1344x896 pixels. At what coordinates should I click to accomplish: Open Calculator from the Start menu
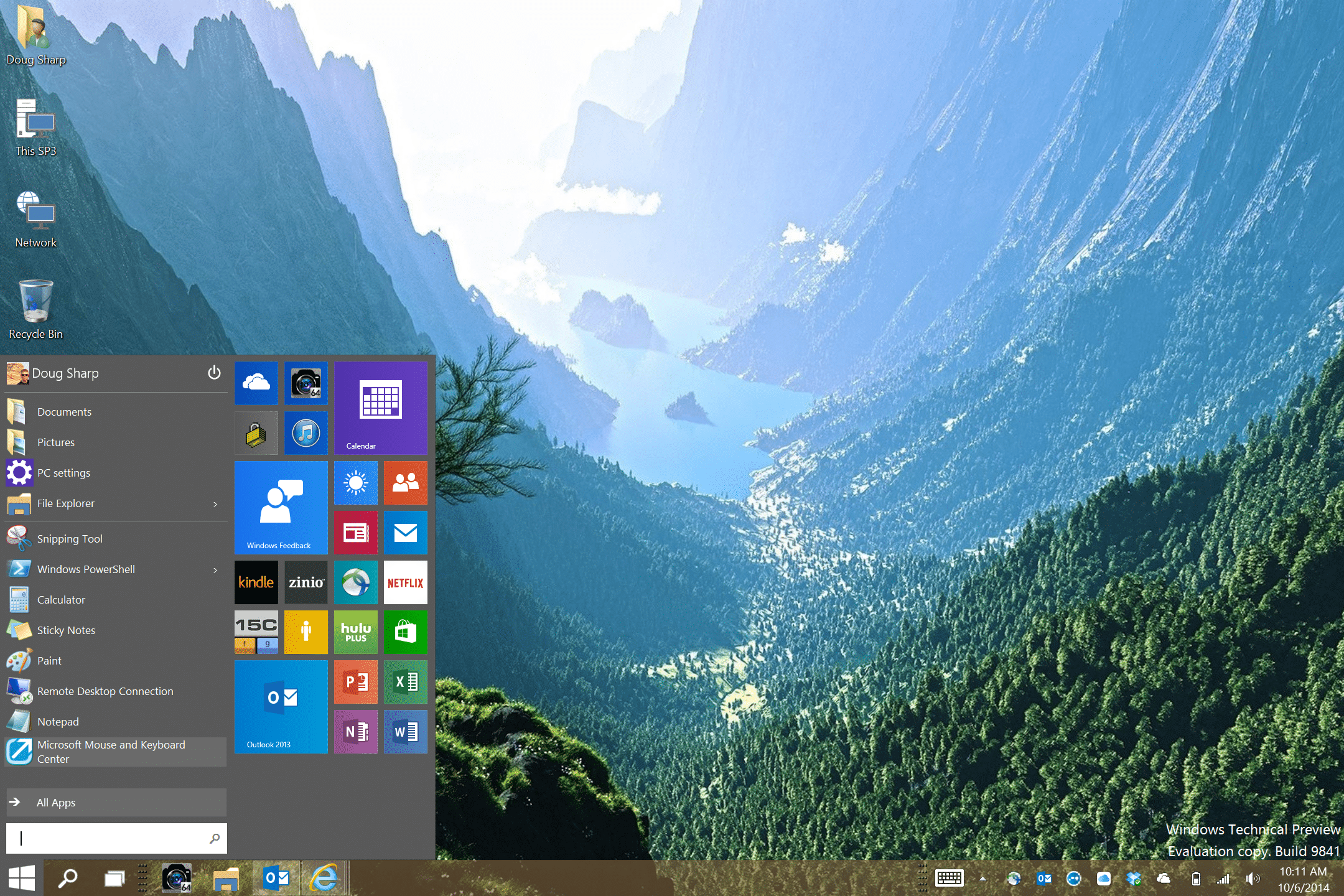pos(116,600)
